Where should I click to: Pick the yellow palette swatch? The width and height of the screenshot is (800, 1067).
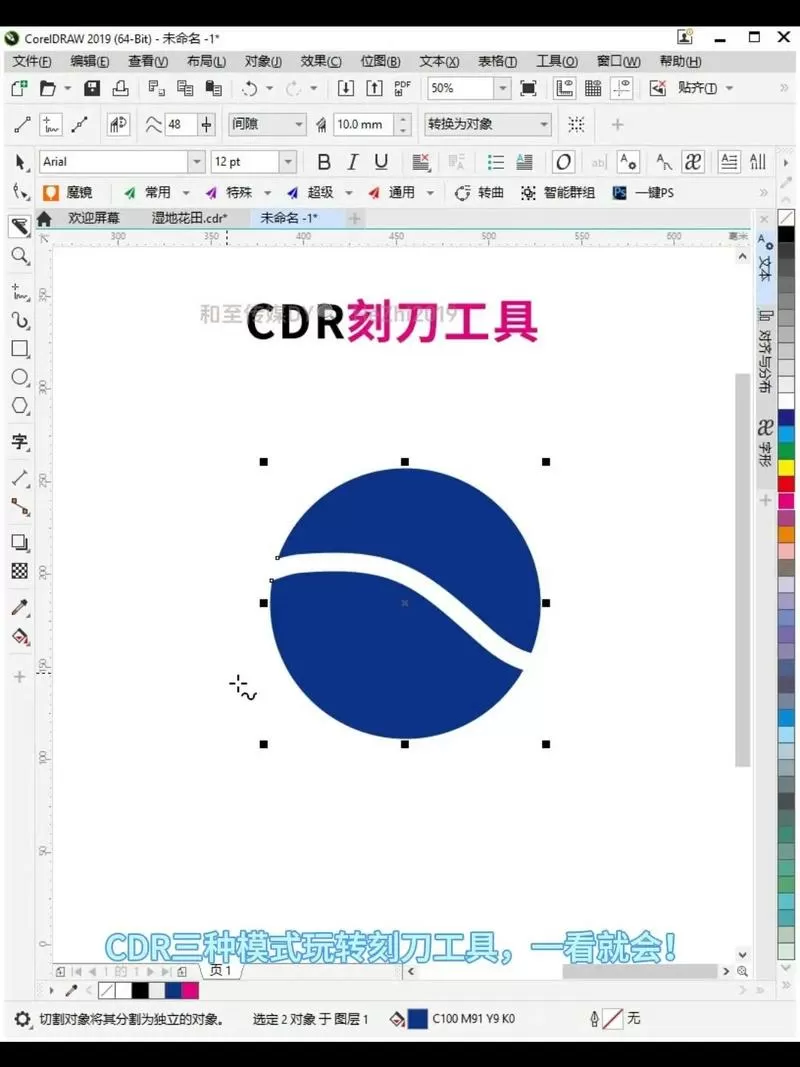click(x=786, y=467)
